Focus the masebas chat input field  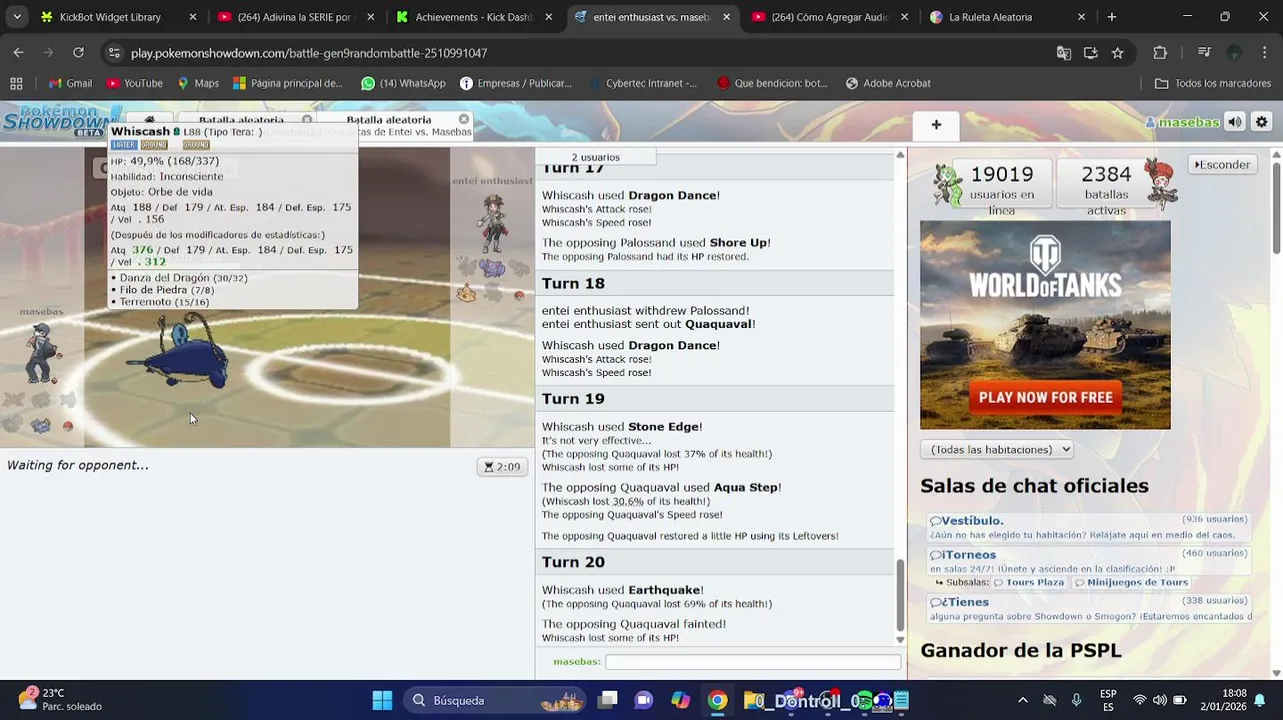753,662
